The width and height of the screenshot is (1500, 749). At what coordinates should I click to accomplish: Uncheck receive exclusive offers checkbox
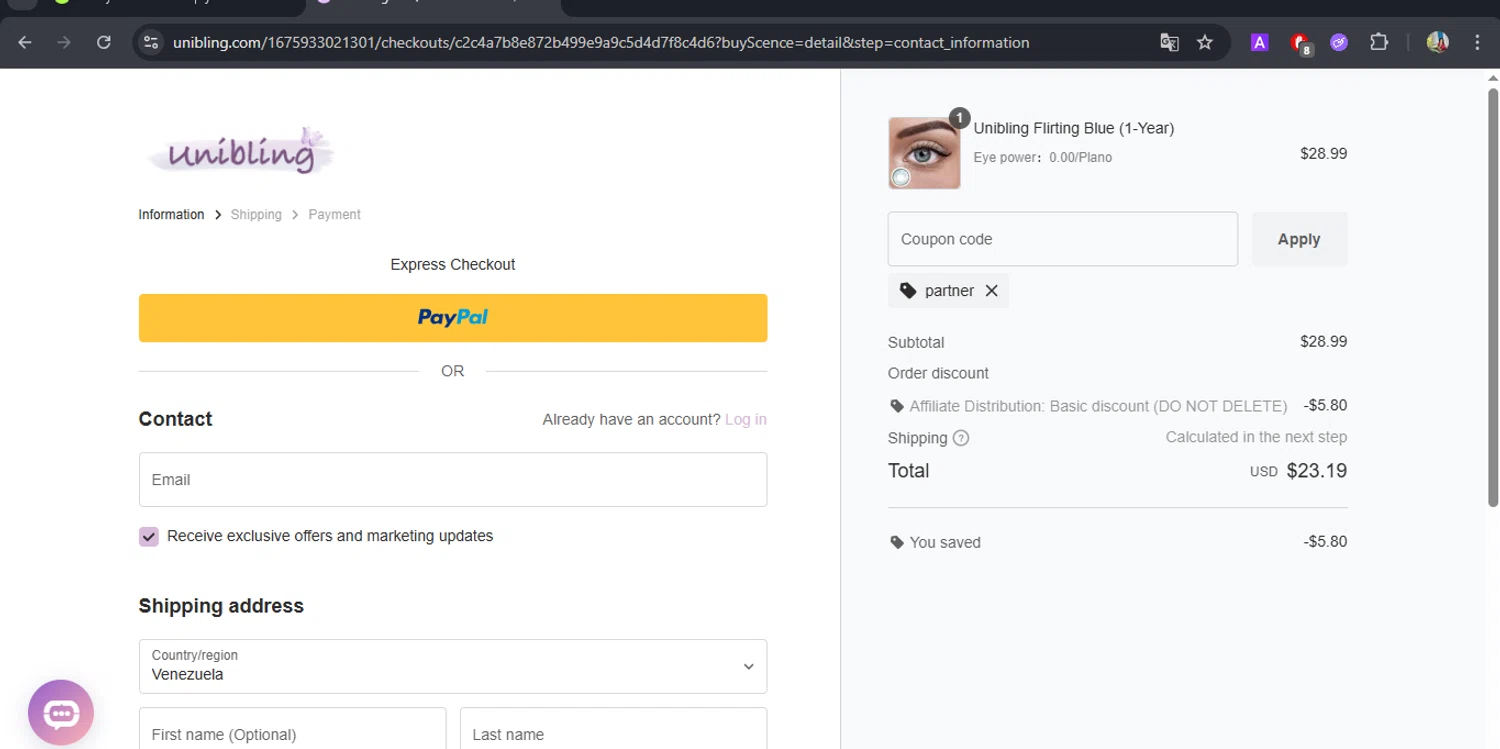(149, 537)
